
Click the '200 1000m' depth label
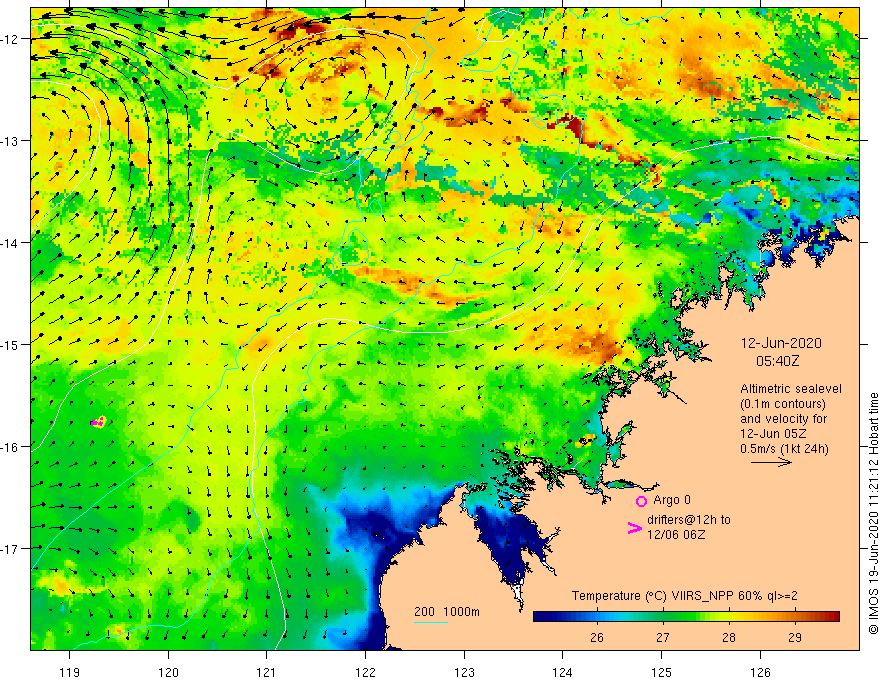click(x=447, y=612)
